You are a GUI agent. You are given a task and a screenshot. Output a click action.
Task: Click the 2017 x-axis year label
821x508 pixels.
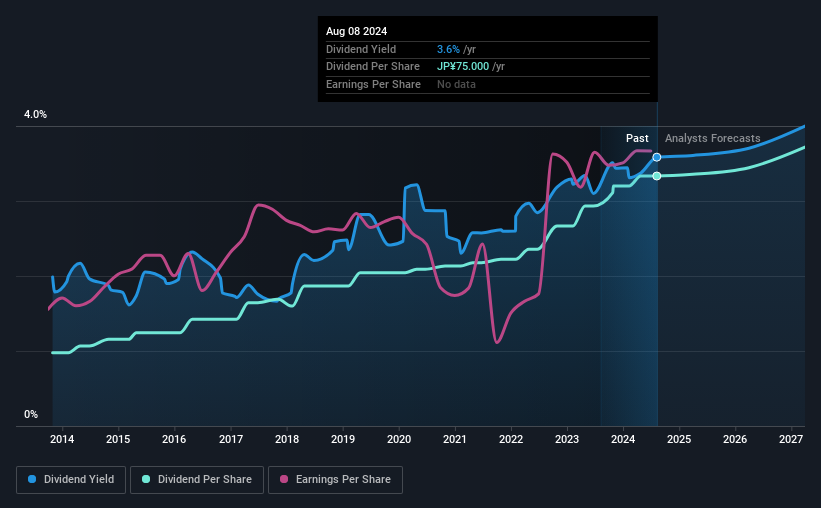[x=230, y=439]
